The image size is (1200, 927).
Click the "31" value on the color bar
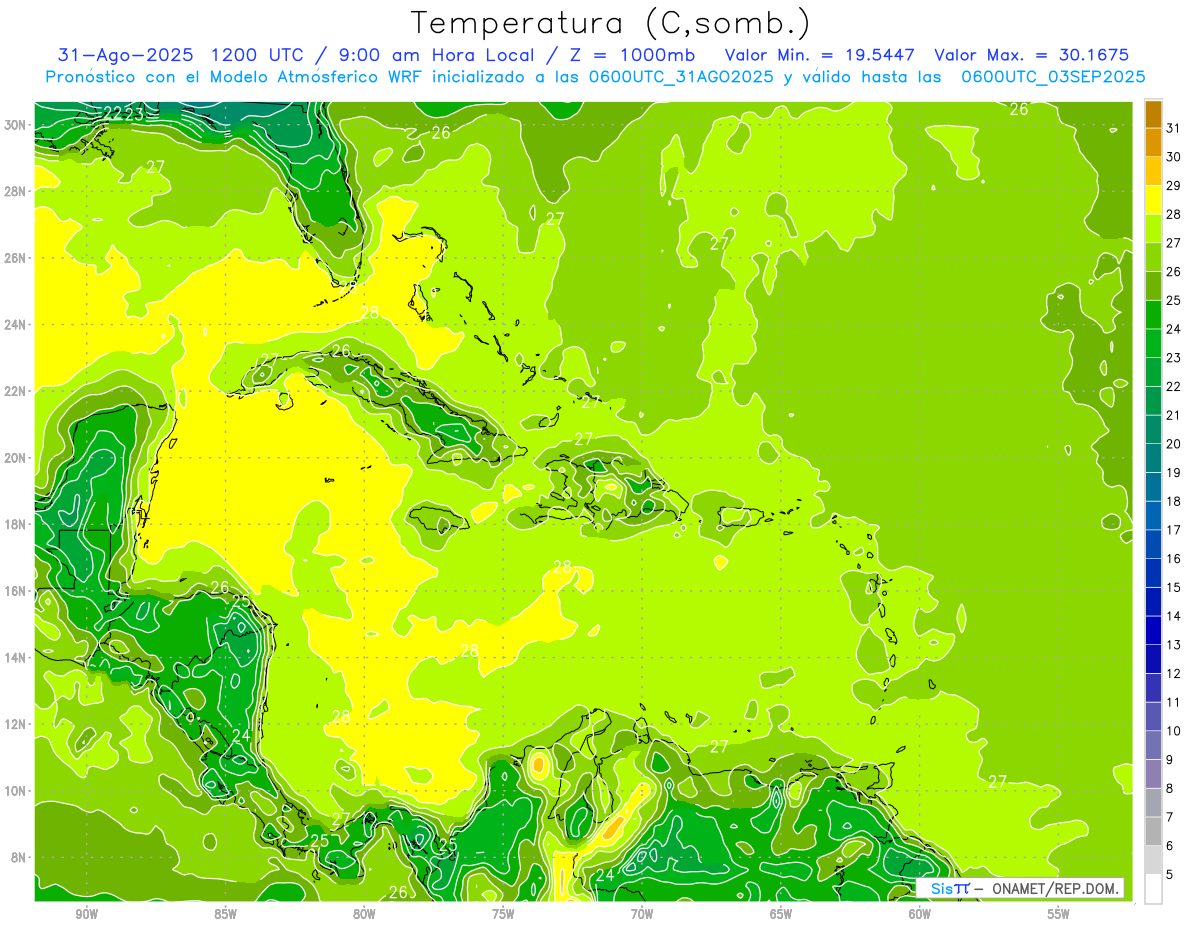click(x=1174, y=127)
